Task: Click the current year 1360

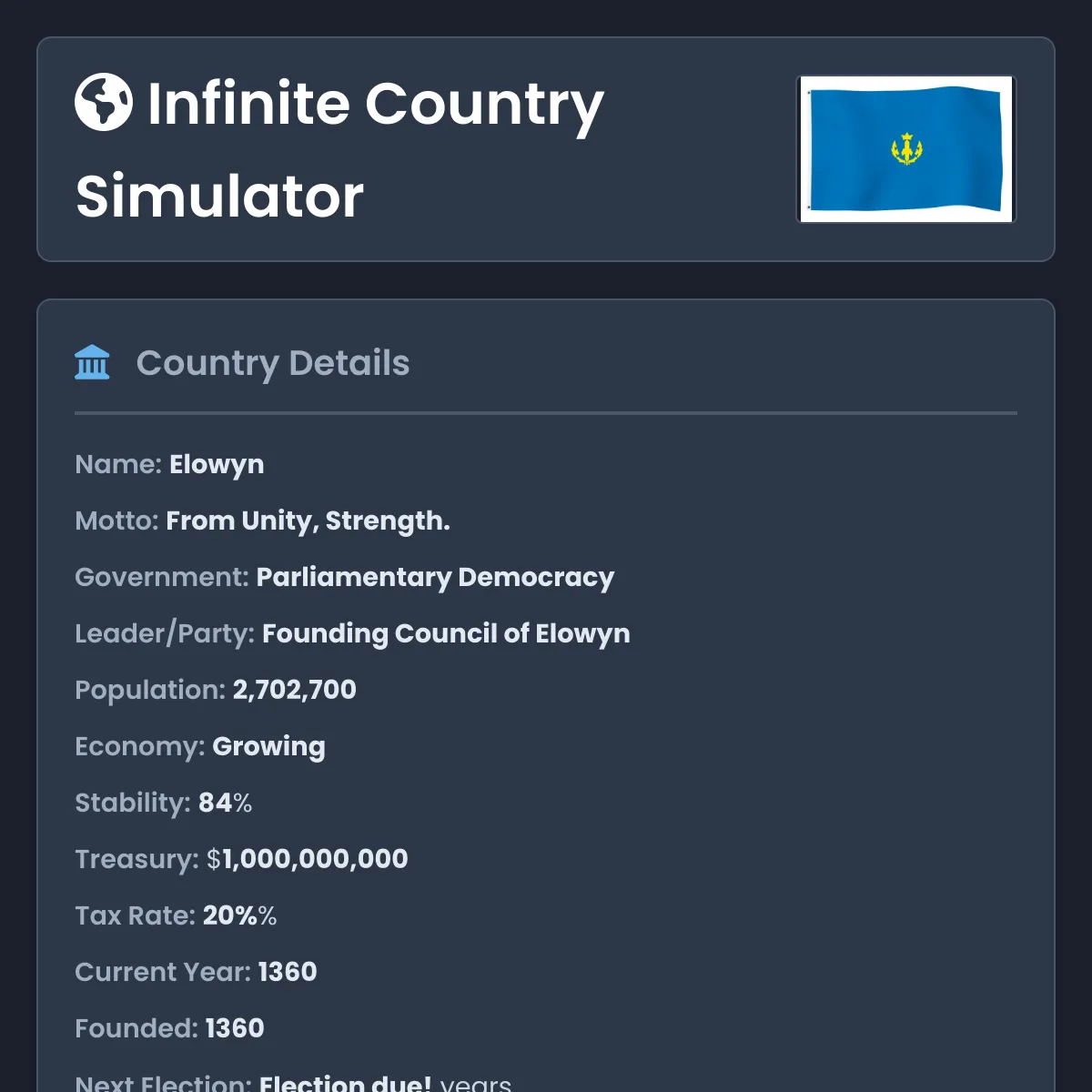Action: click(287, 972)
